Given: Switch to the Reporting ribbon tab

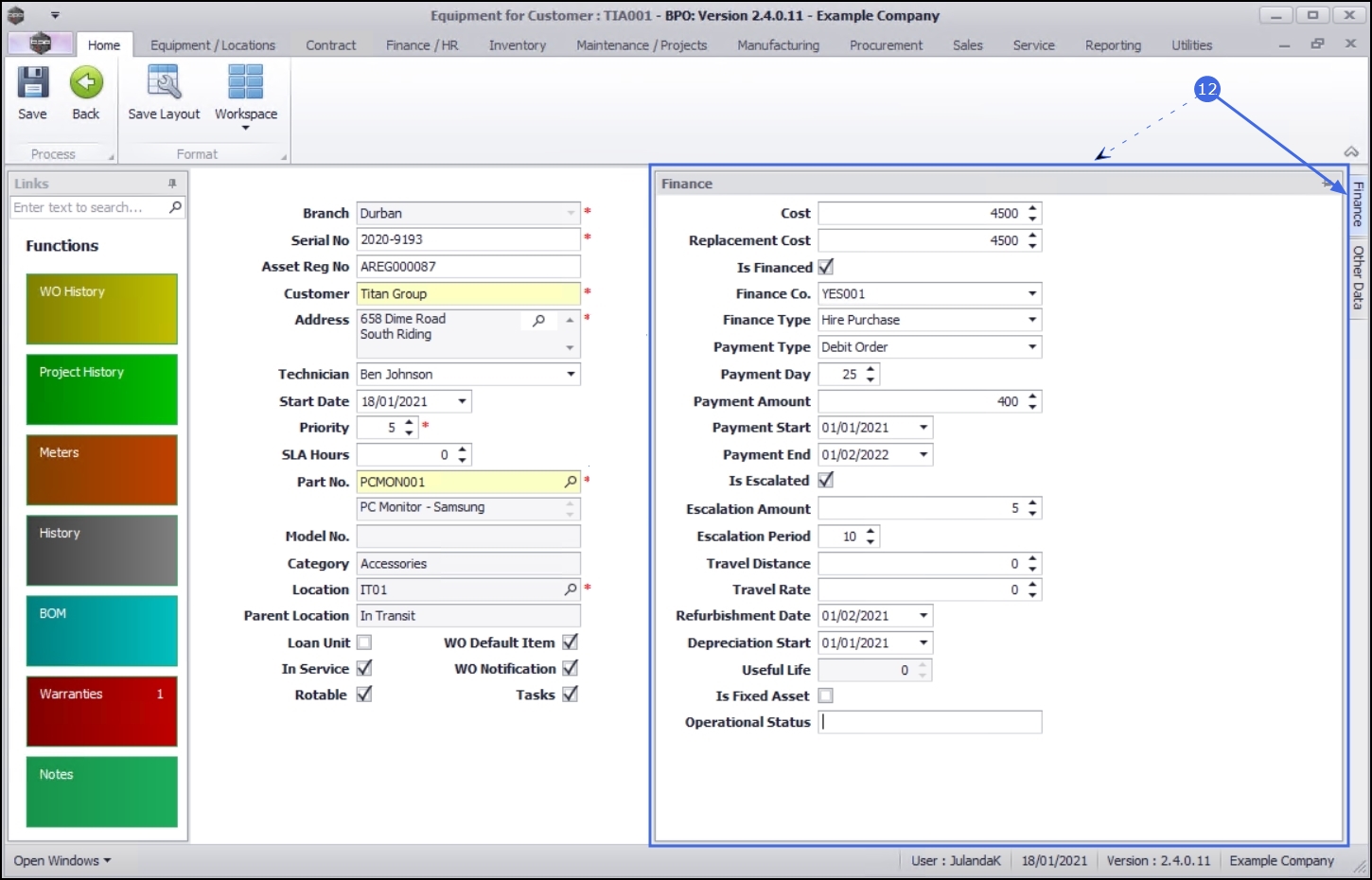Looking at the screenshot, I should [x=1113, y=44].
